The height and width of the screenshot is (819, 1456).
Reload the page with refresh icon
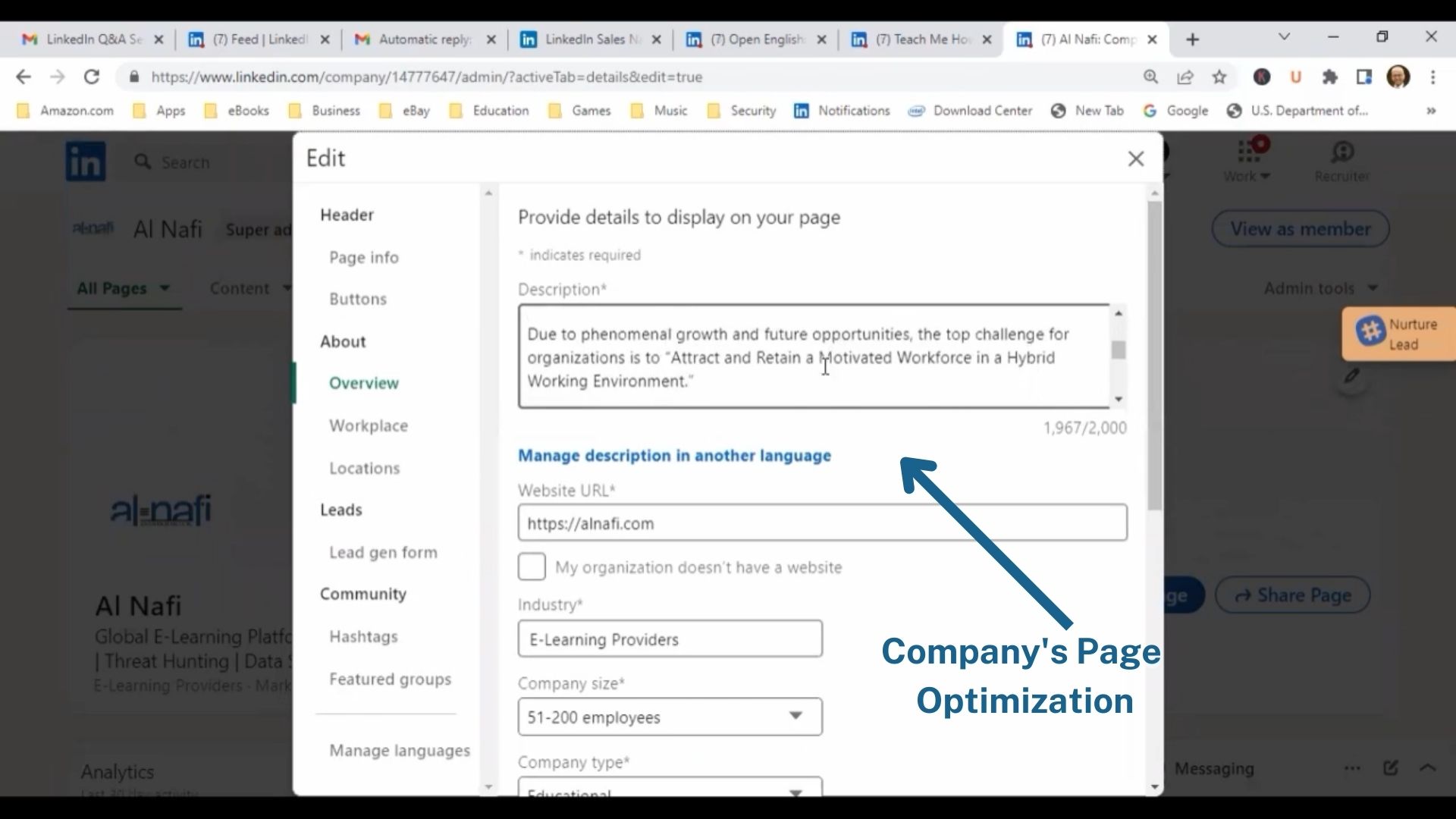92,77
